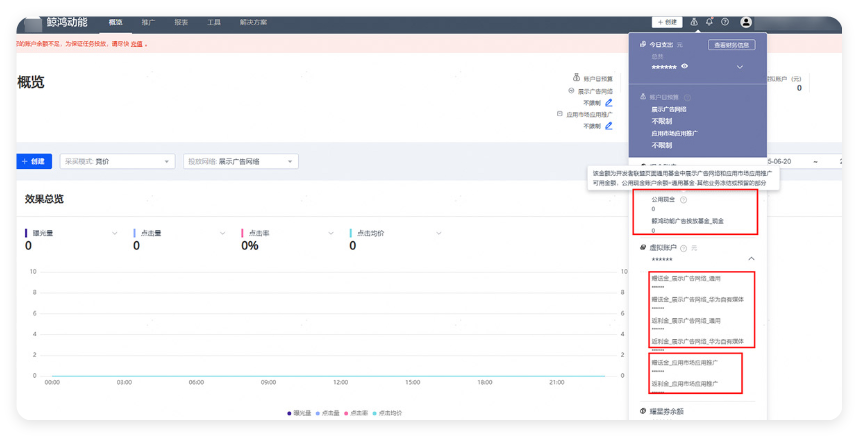Edit 应用市场应用推广 daily budget pencil icon

click(609, 126)
